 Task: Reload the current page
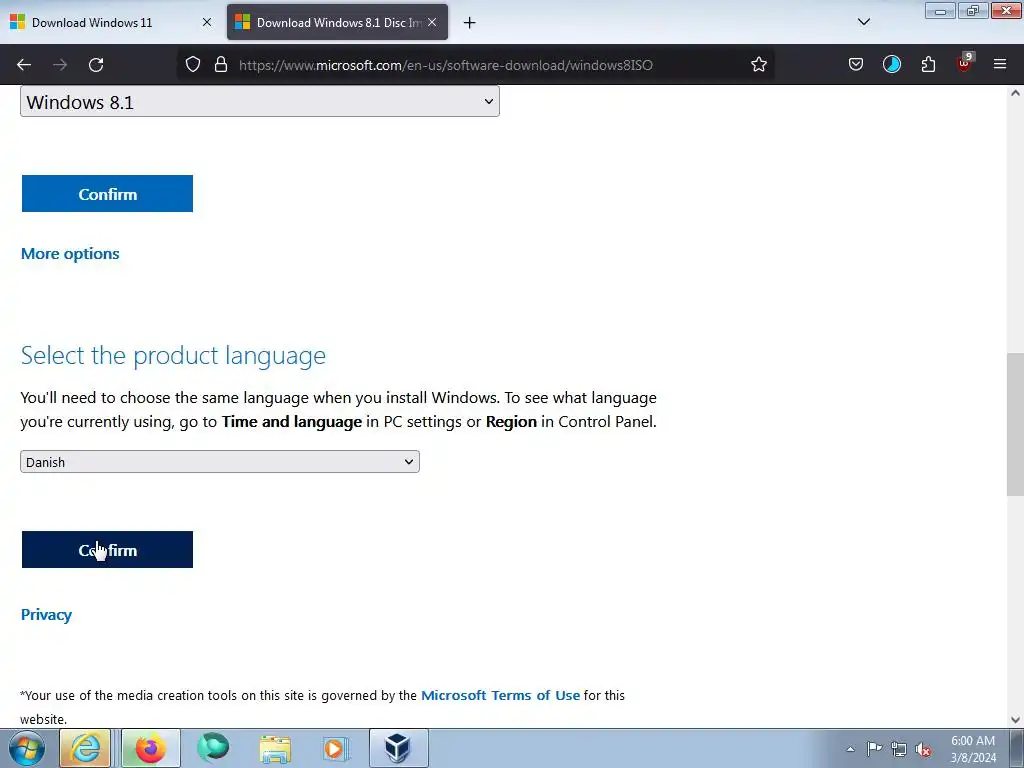(x=96, y=65)
